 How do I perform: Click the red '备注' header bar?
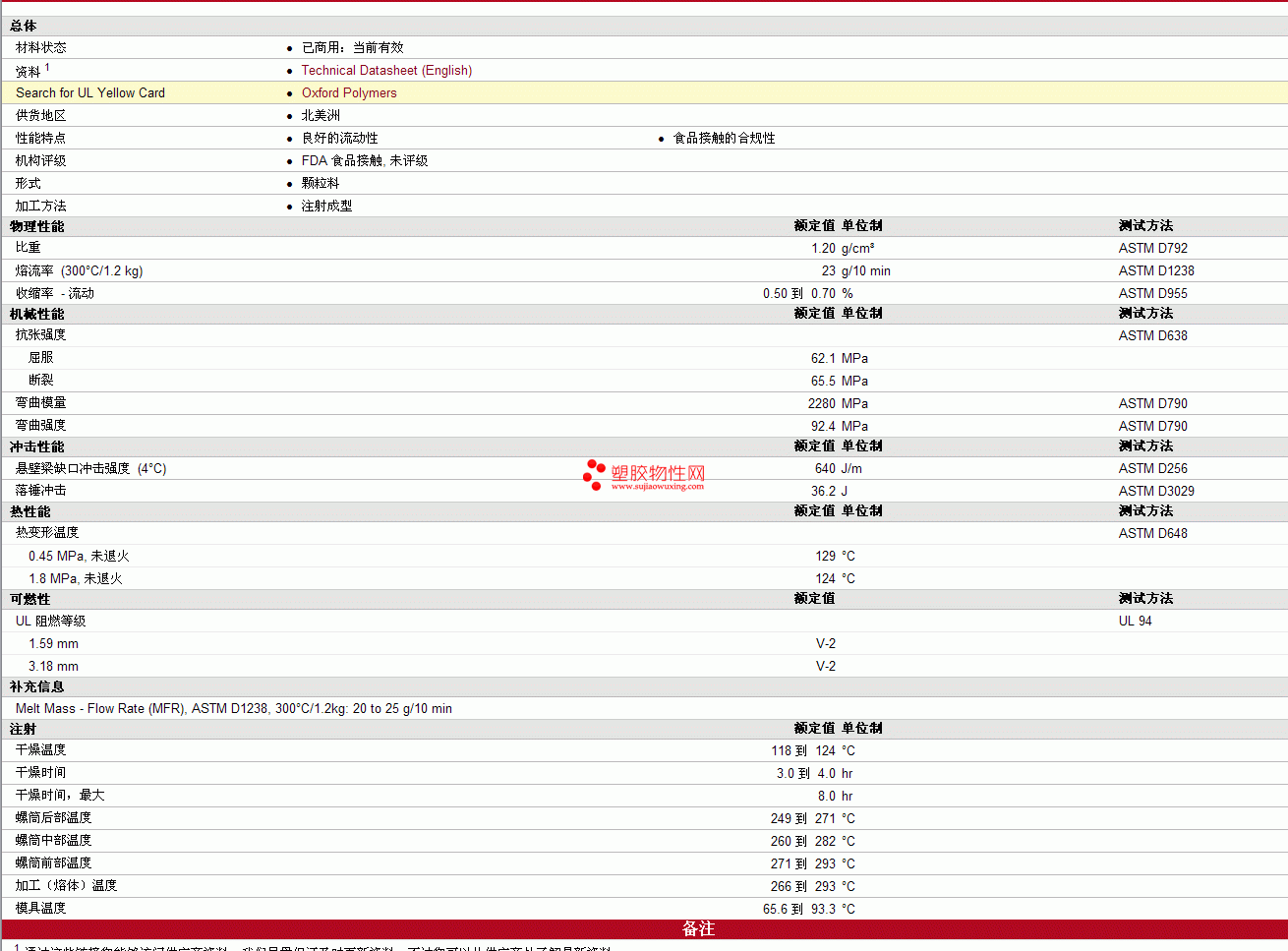[644, 929]
